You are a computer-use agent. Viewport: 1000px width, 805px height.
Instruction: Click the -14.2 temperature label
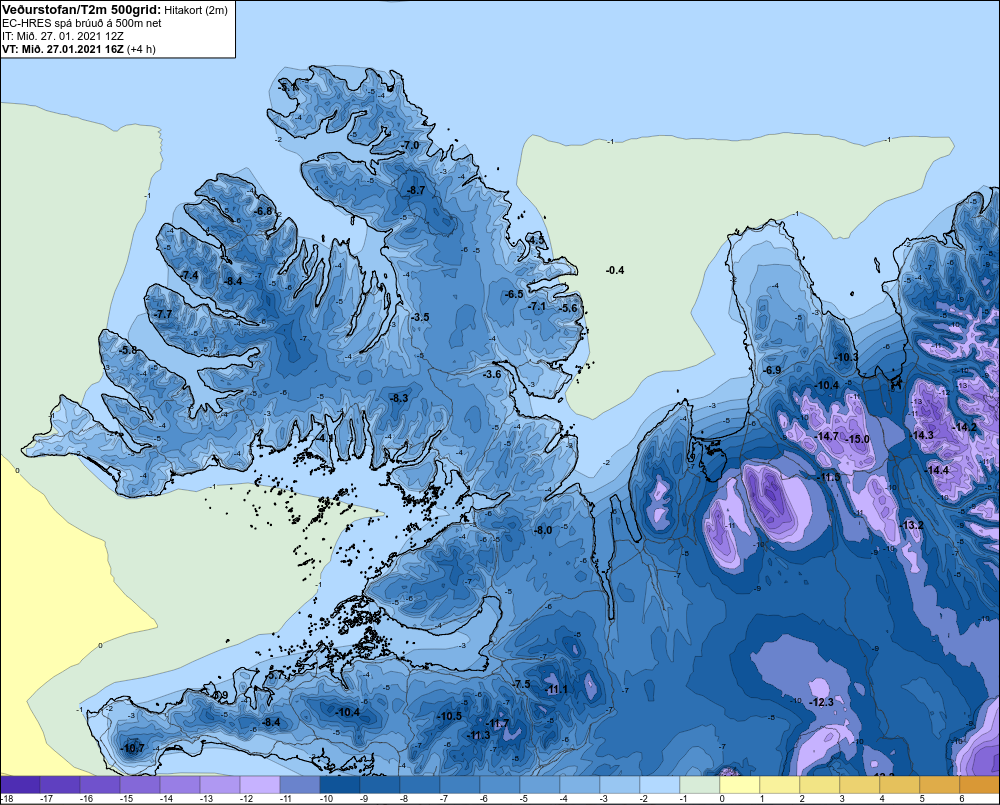965,427
